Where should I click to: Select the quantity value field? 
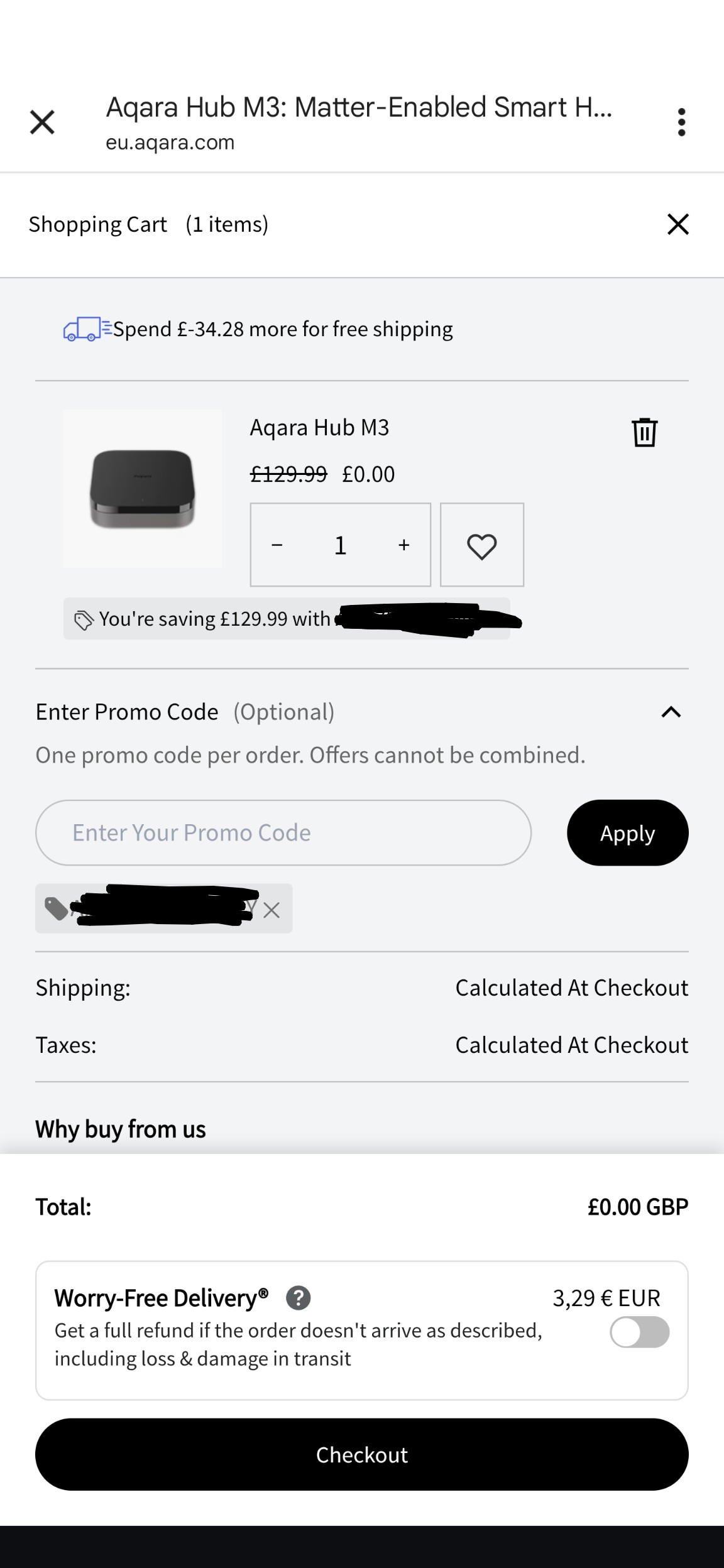341,545
